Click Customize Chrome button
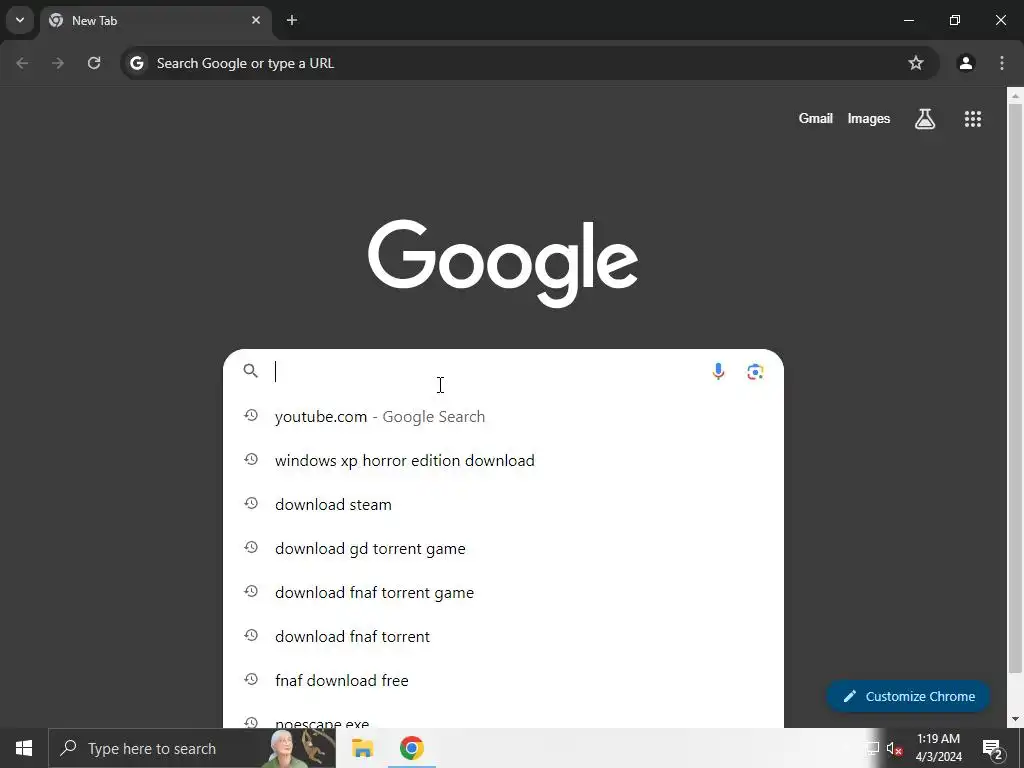Image resolution: width=1024 pixels, height=768 pixels. click(908, 696)
